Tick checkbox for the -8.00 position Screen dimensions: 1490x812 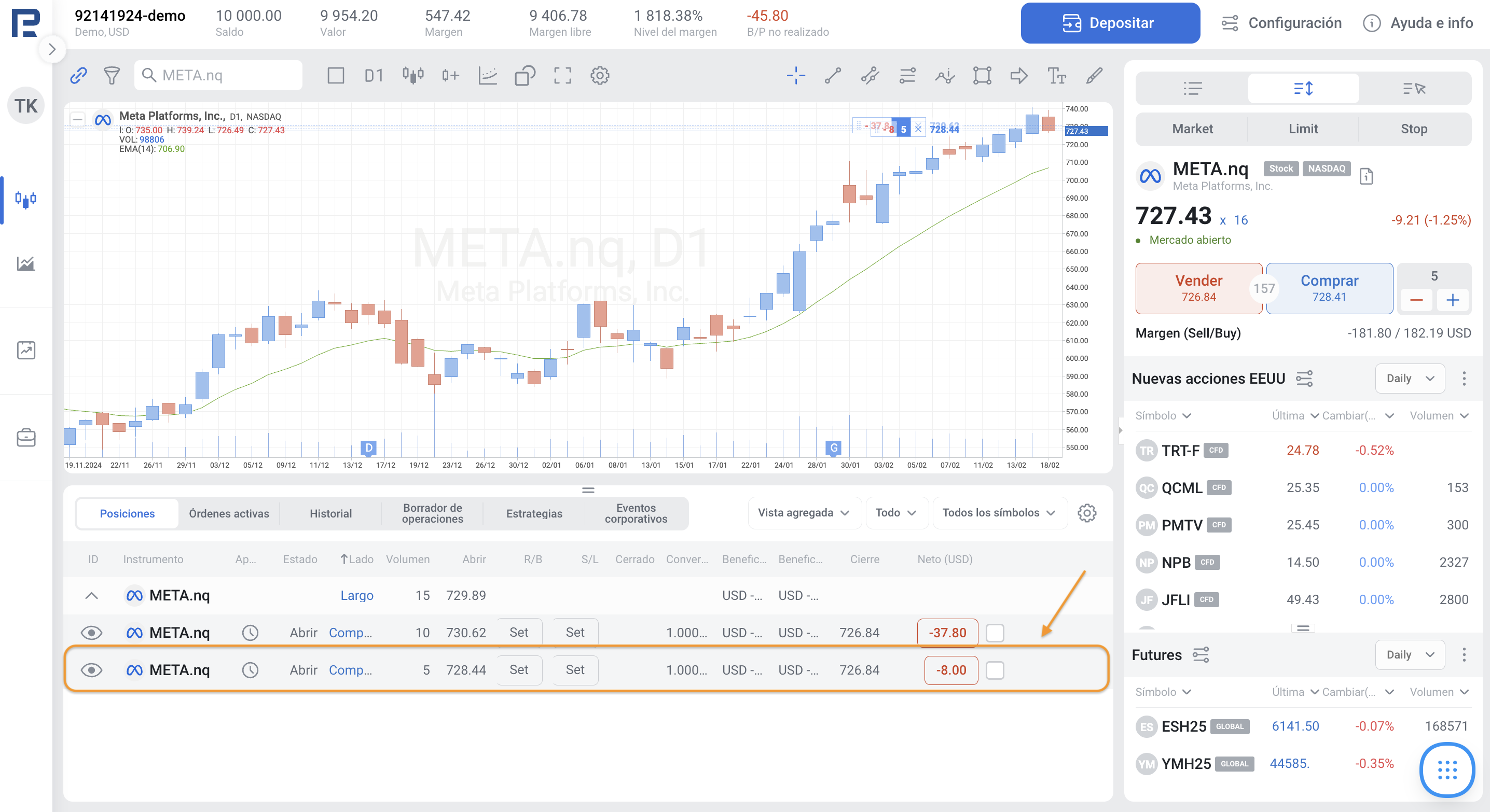[995, 670]
